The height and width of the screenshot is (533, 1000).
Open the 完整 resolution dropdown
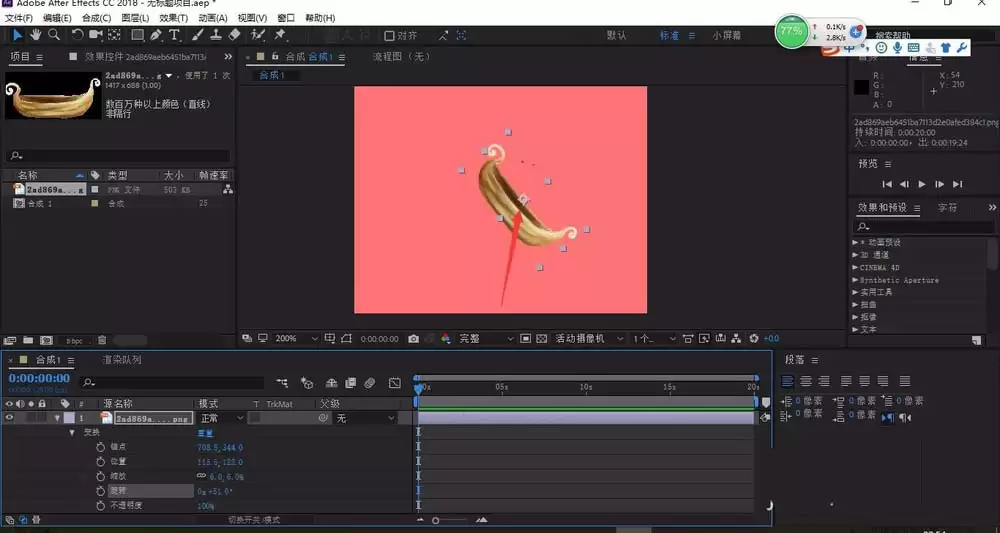pyautogui.click(x=486, y=339)
